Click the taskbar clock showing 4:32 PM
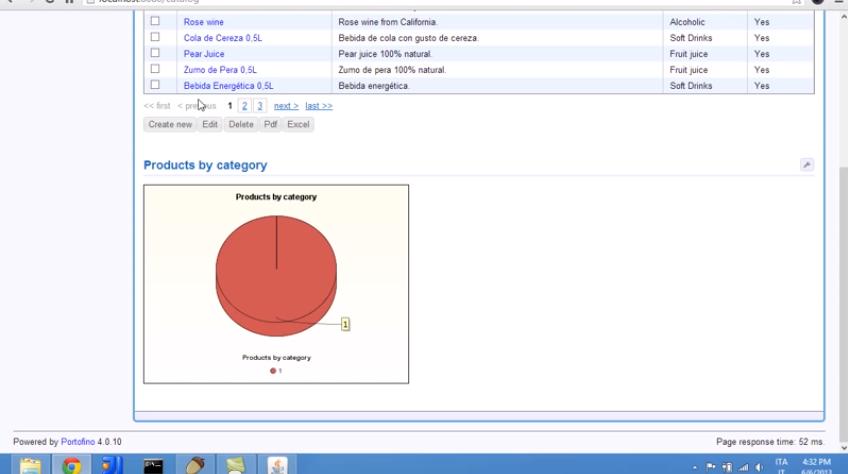This screenshot has height=474, width=848. [x=816, y=463]
